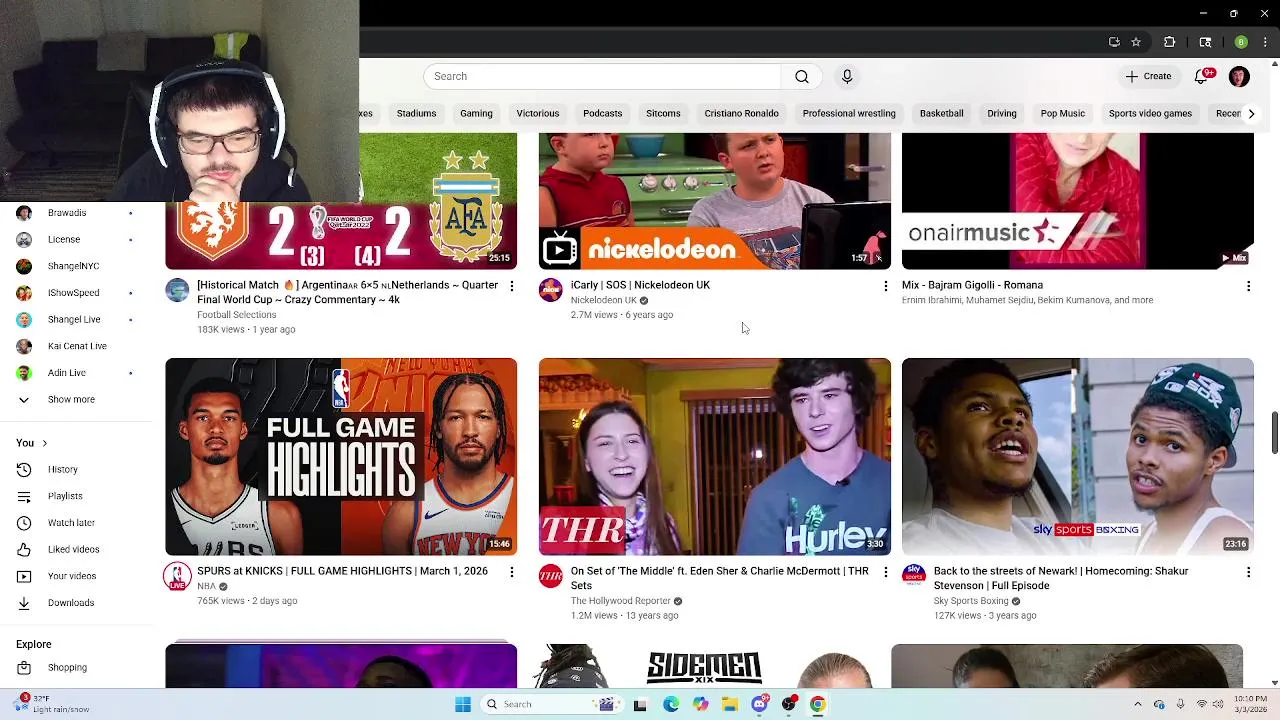Click the install app icon in address bar

pyautogui.click(x=1114, y=42)
